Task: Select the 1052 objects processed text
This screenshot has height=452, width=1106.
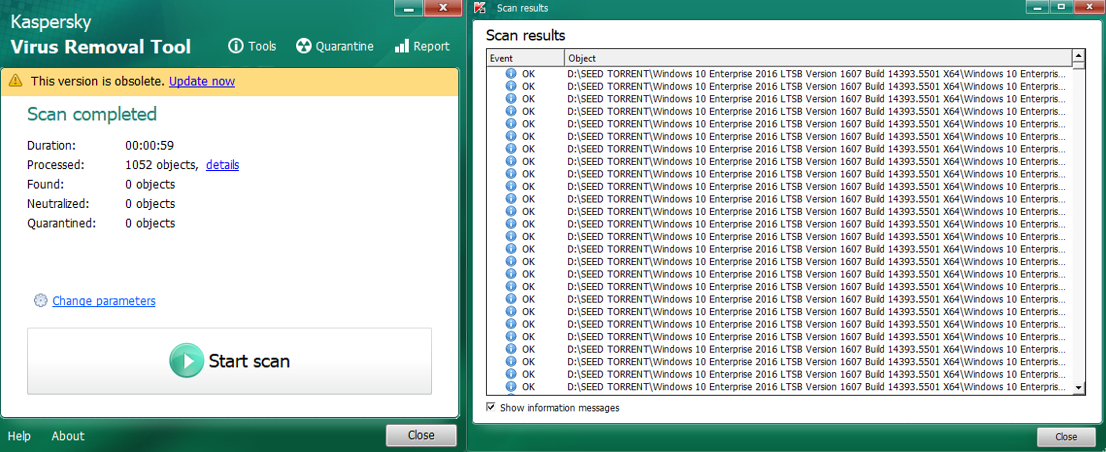Action: (x=162, y=165)
